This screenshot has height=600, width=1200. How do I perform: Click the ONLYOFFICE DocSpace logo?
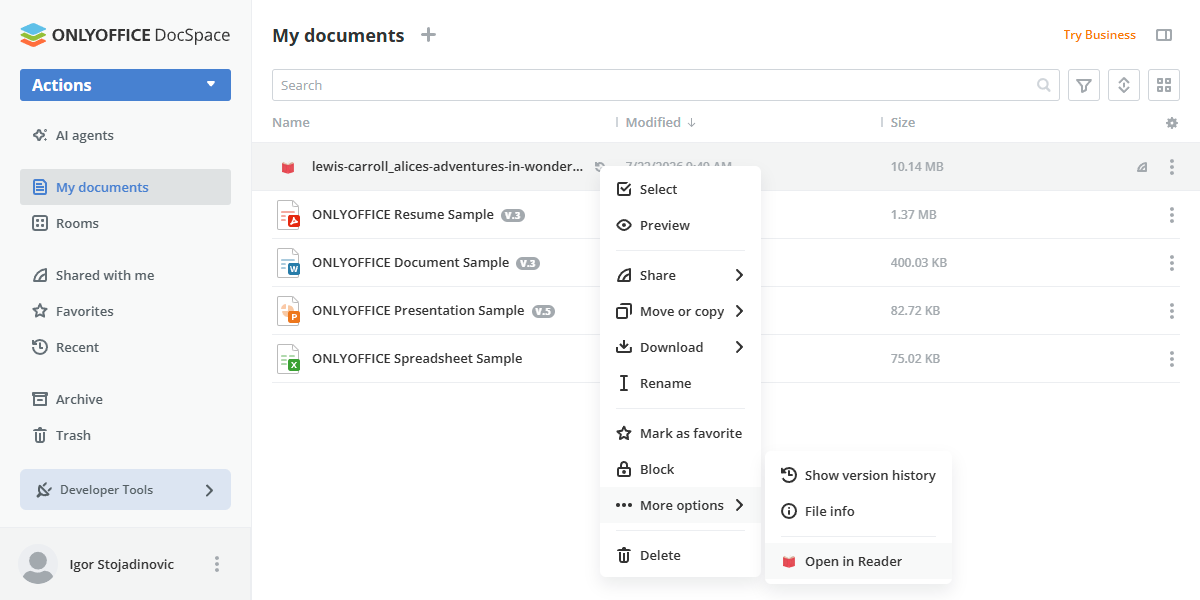[x=125, y=35]
